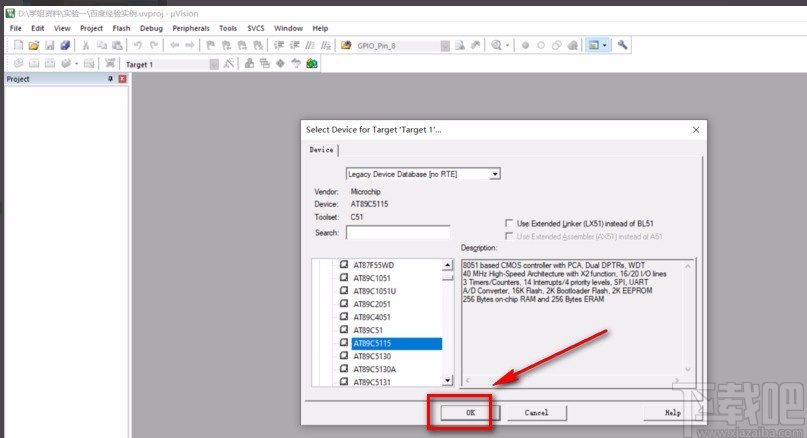Select AT89C2051 in device list

click(x=372, y=304)
